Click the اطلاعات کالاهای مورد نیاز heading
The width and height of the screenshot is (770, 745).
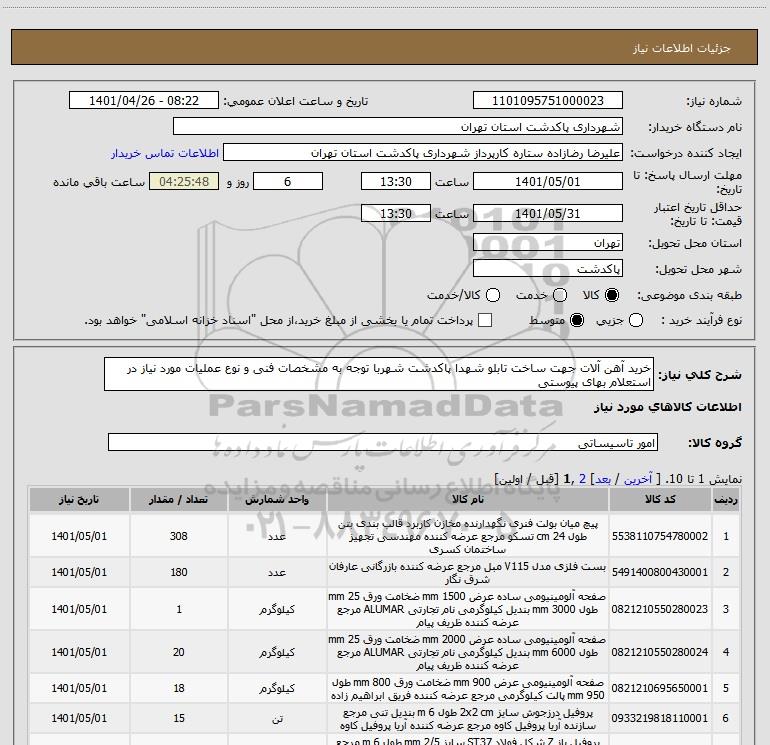(x=668, y=407)
